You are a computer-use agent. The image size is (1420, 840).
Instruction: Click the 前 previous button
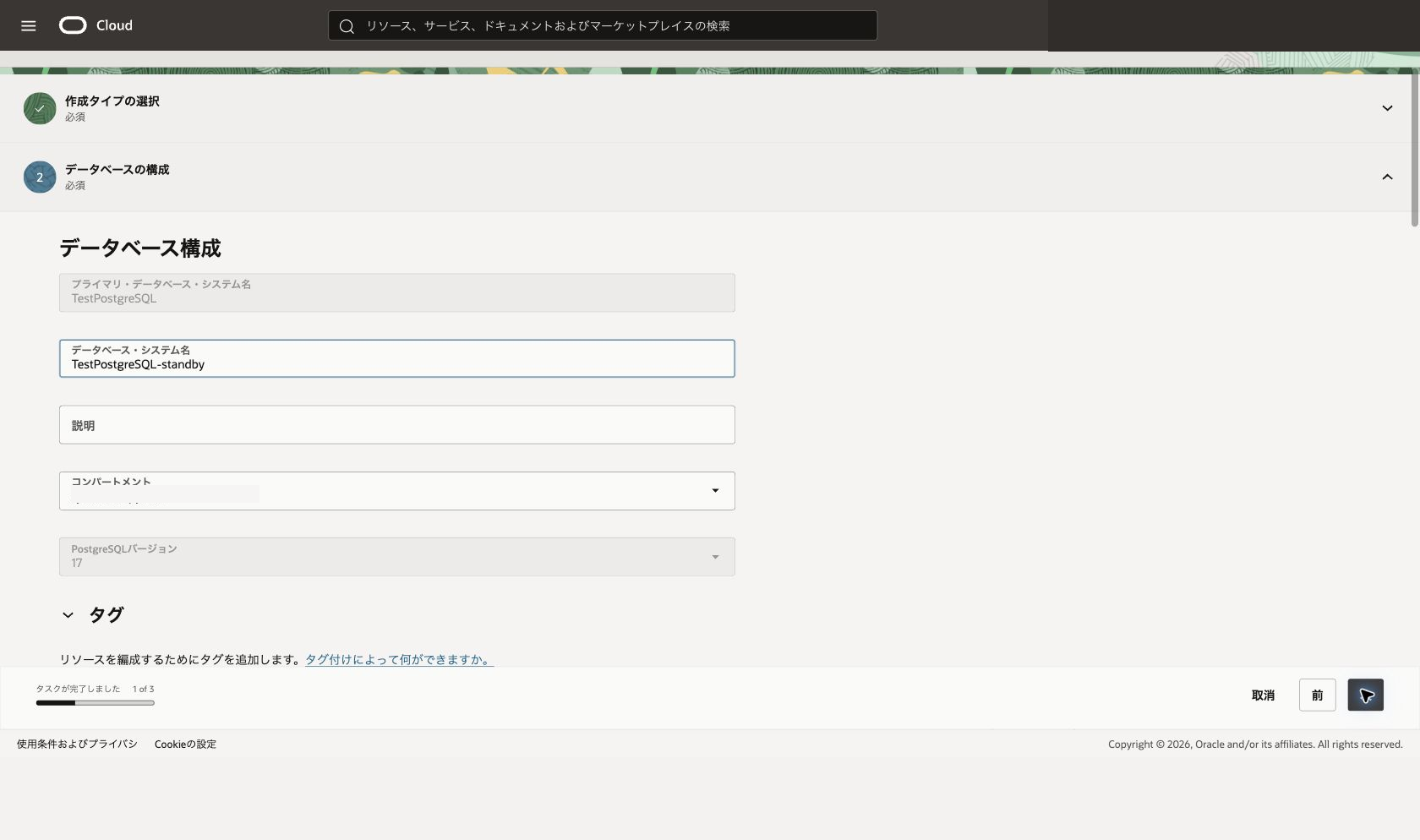point(1317,695)
